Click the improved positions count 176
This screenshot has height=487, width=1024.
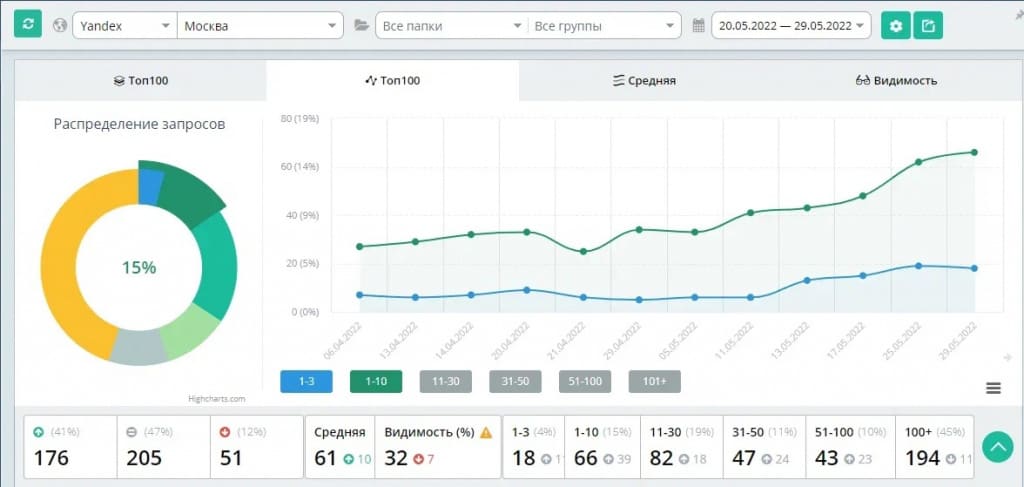(x=51, y=458)
